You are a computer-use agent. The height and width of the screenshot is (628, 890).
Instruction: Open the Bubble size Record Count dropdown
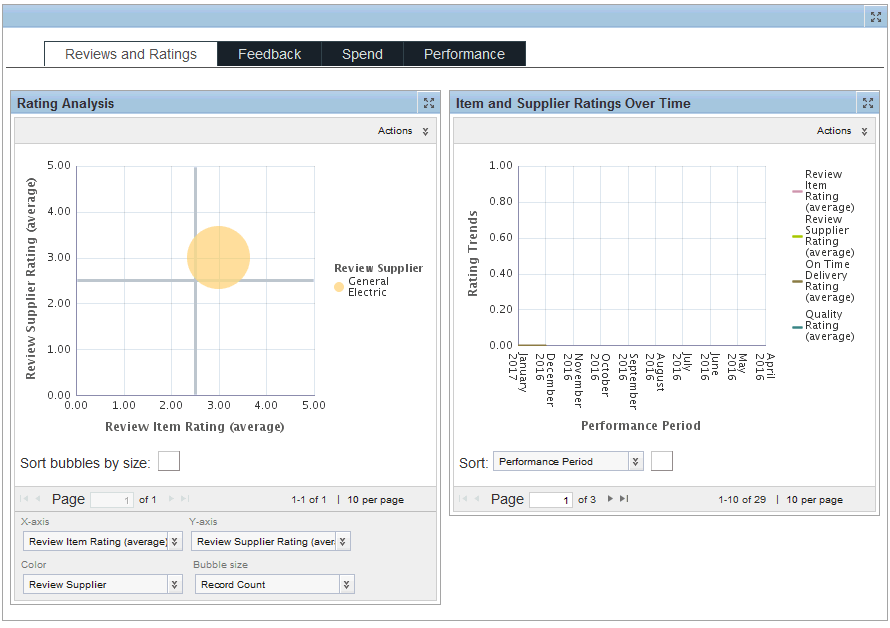tap(275, 584)
